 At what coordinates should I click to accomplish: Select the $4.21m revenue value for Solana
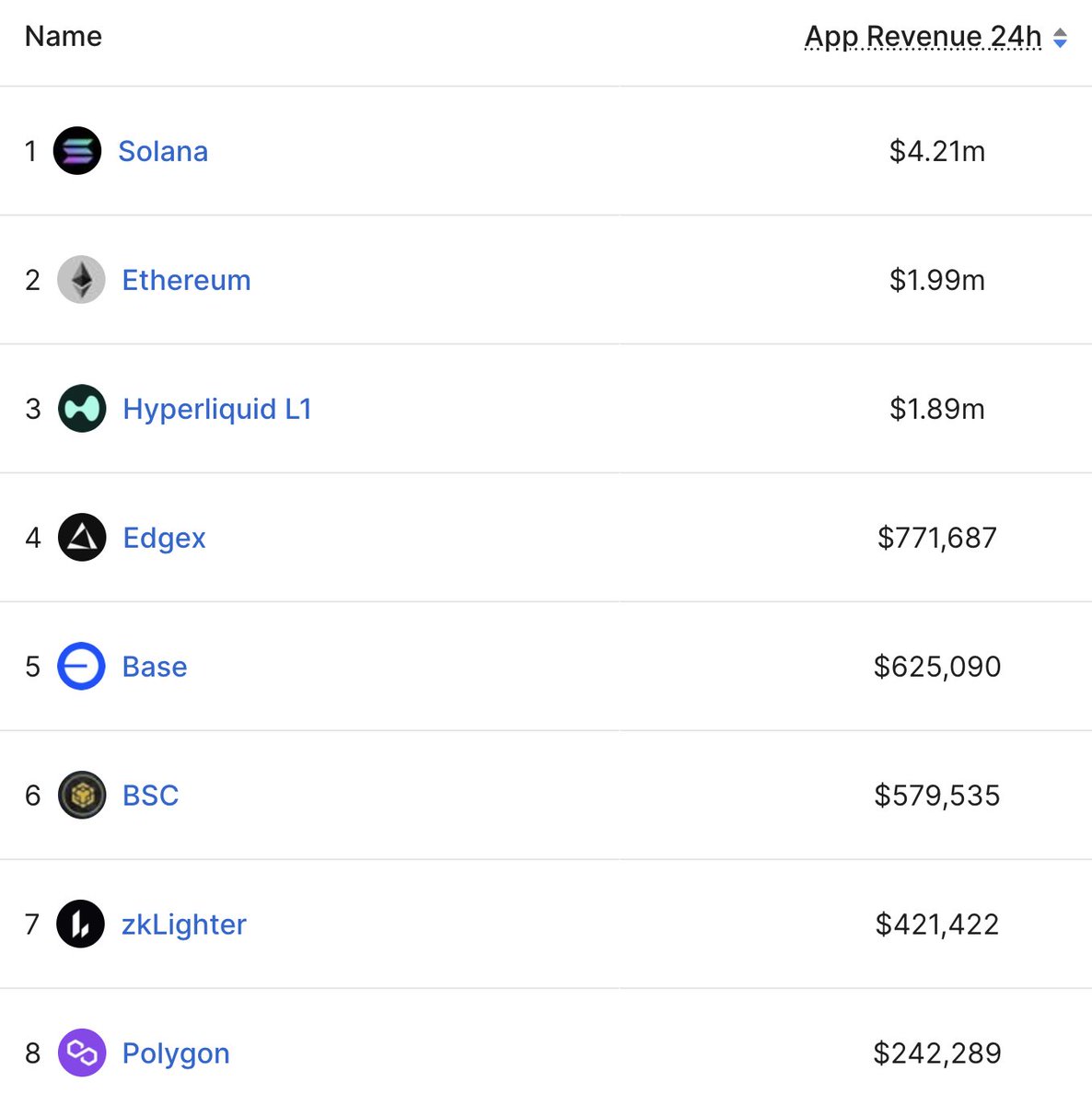937,151
